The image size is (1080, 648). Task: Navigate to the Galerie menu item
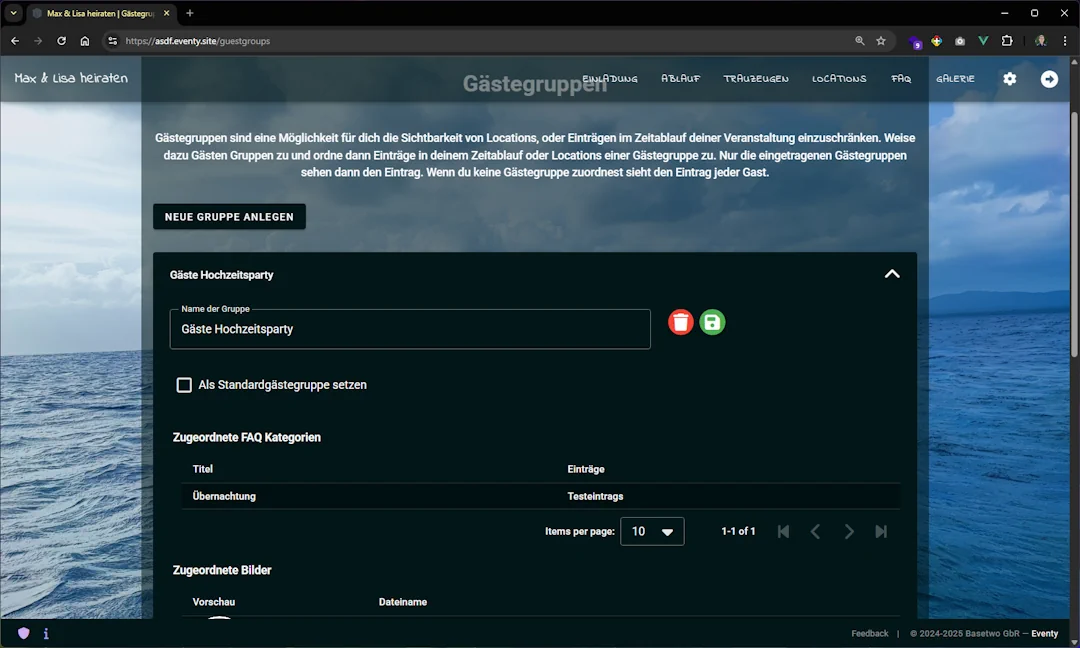pyautogui.click(x=955, y=79)
